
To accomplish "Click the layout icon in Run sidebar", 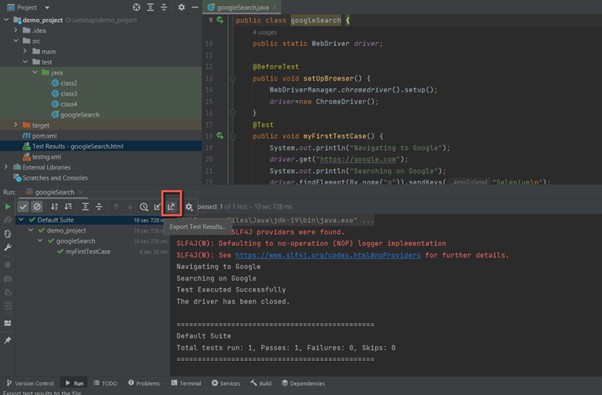I will click(x=7, y=323).
